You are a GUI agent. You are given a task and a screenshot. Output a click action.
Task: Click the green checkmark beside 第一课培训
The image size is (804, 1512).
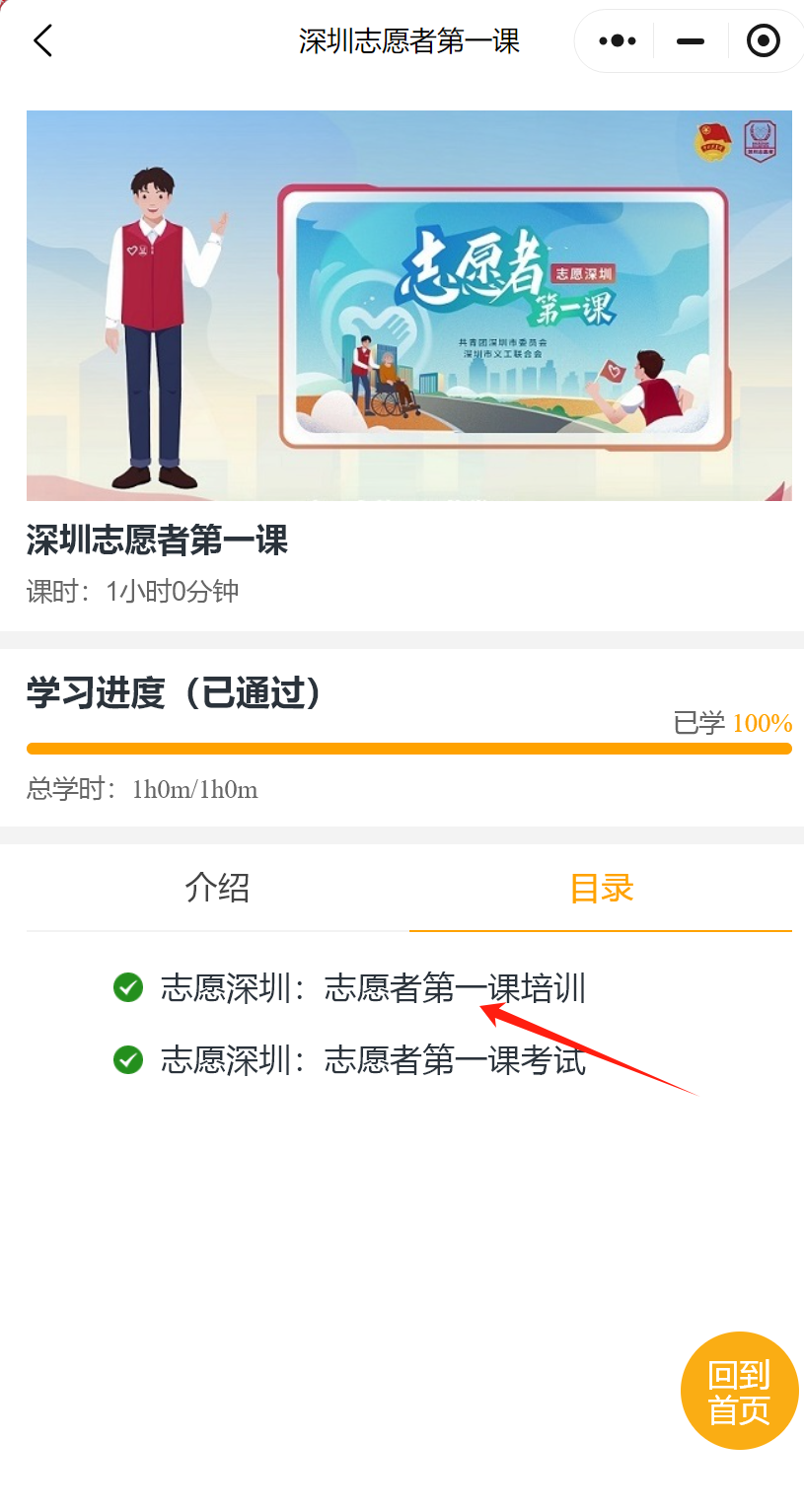click(x=128, y=987)
